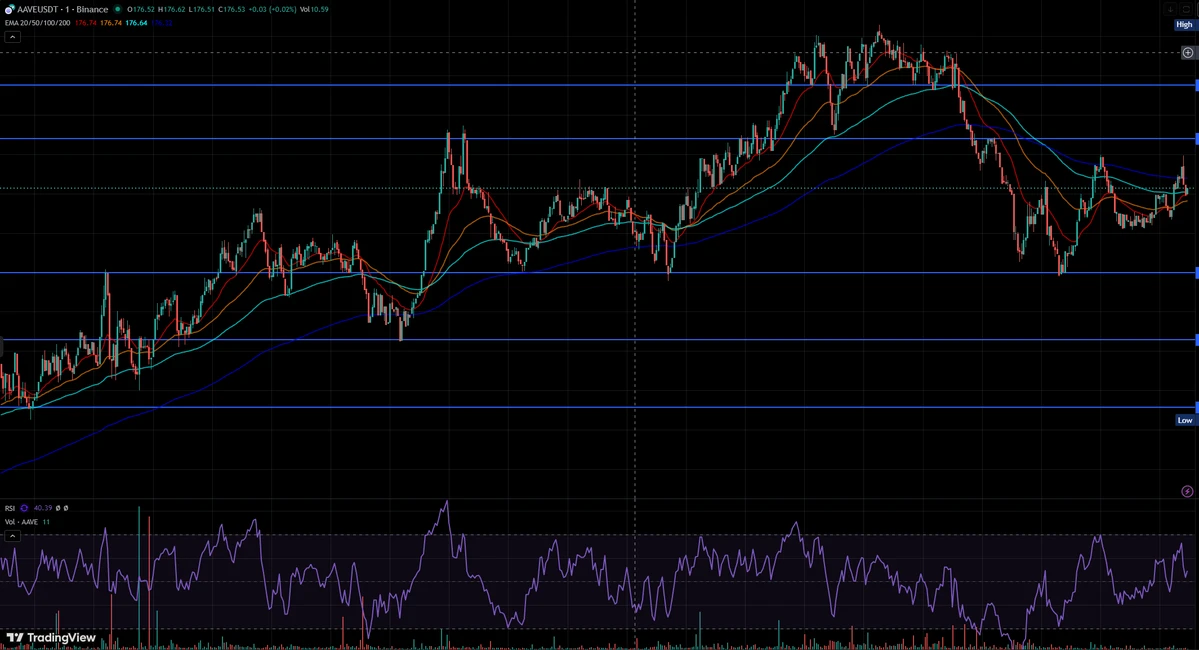The image size is (1199, 650).
Task: Collapse the EMA indicator legend
Action: click(x=12, y=37)
